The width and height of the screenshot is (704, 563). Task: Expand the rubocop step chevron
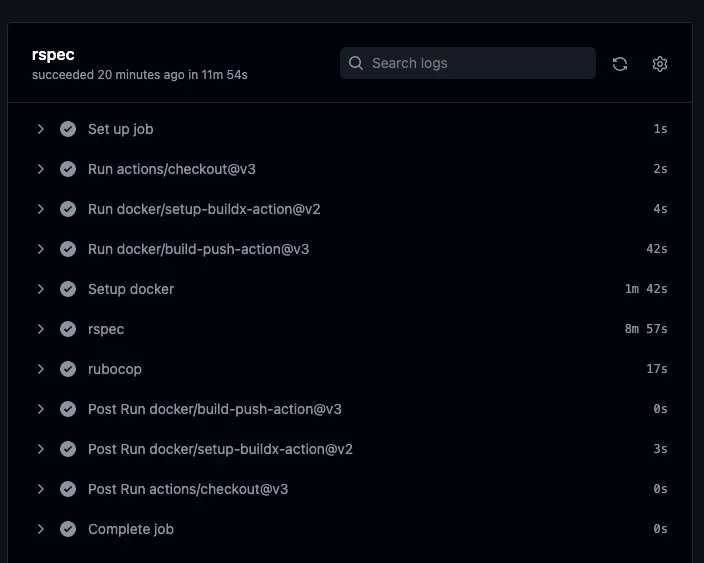tap(41, 369)
